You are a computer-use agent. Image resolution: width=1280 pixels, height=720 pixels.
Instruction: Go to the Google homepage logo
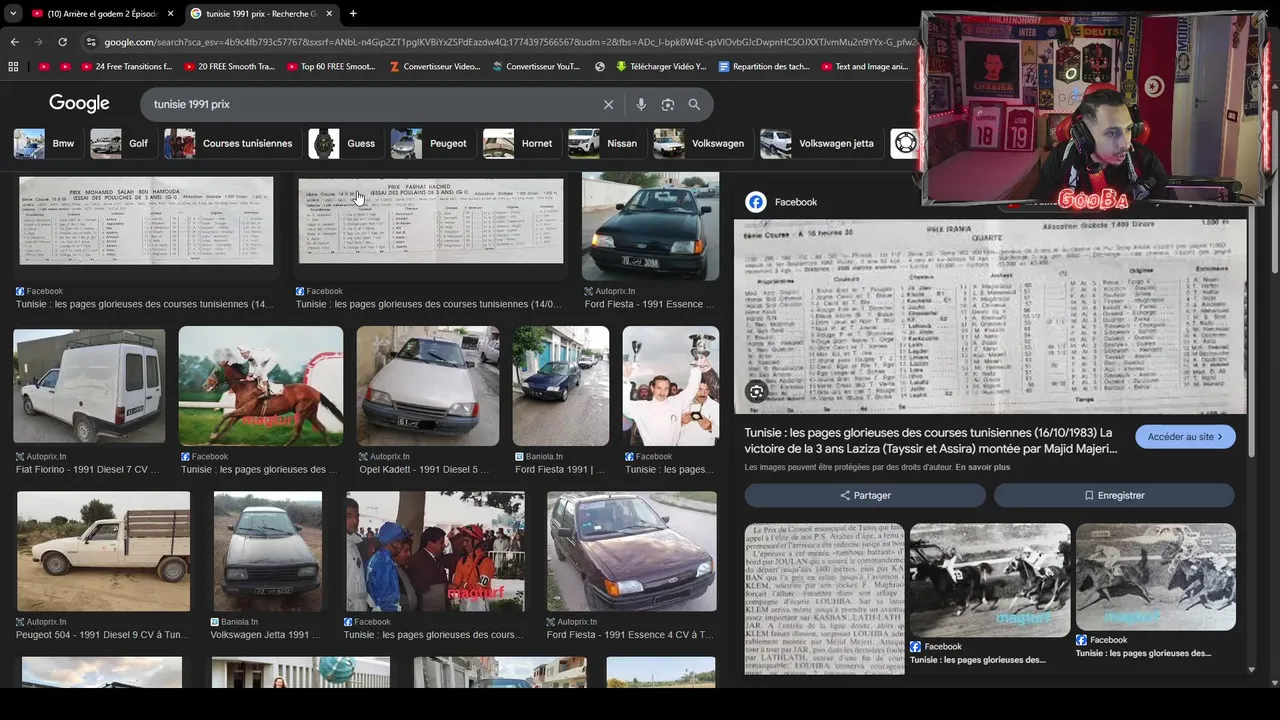click(x=79, y=104)
